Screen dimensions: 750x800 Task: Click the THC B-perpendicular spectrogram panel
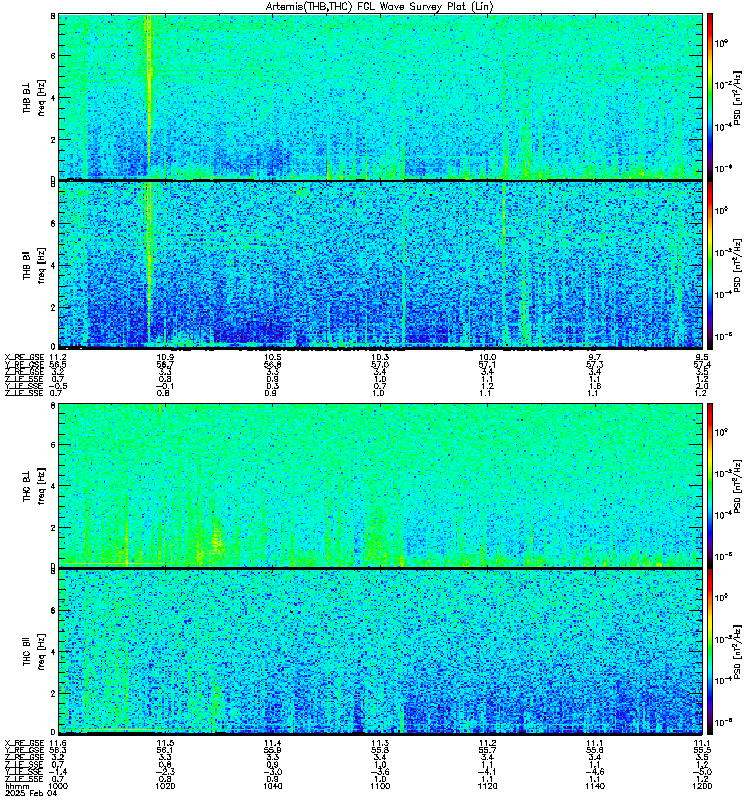pyautogui.click(x=381, y=485)
